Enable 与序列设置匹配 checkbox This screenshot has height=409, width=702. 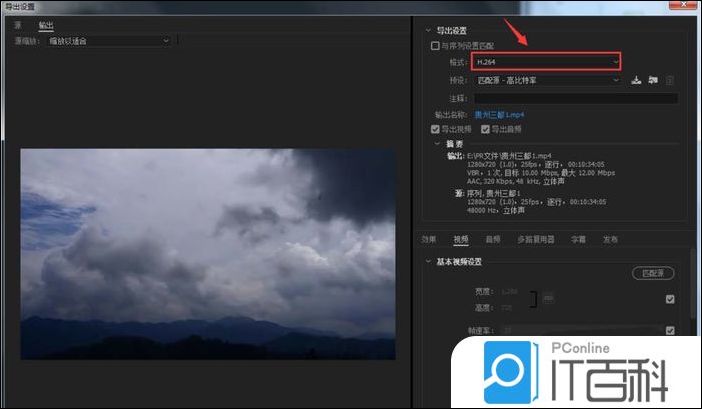(435, 46)
